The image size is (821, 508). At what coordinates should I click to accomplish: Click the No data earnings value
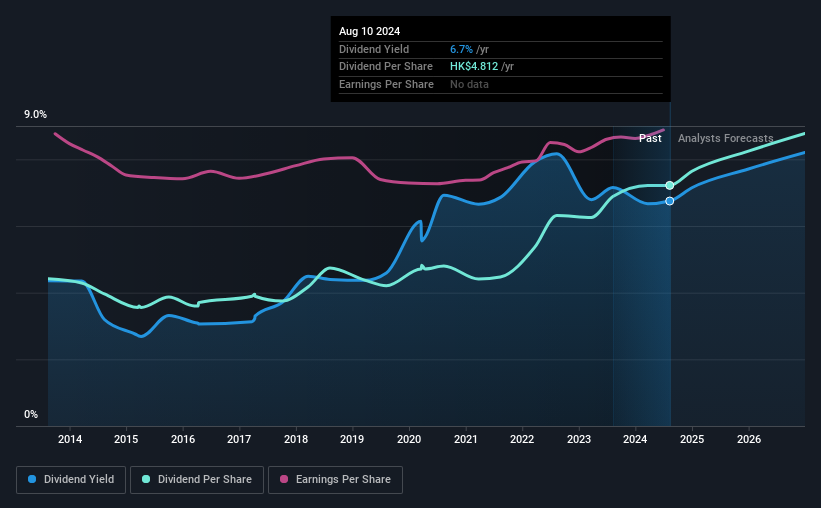(469, 84)
